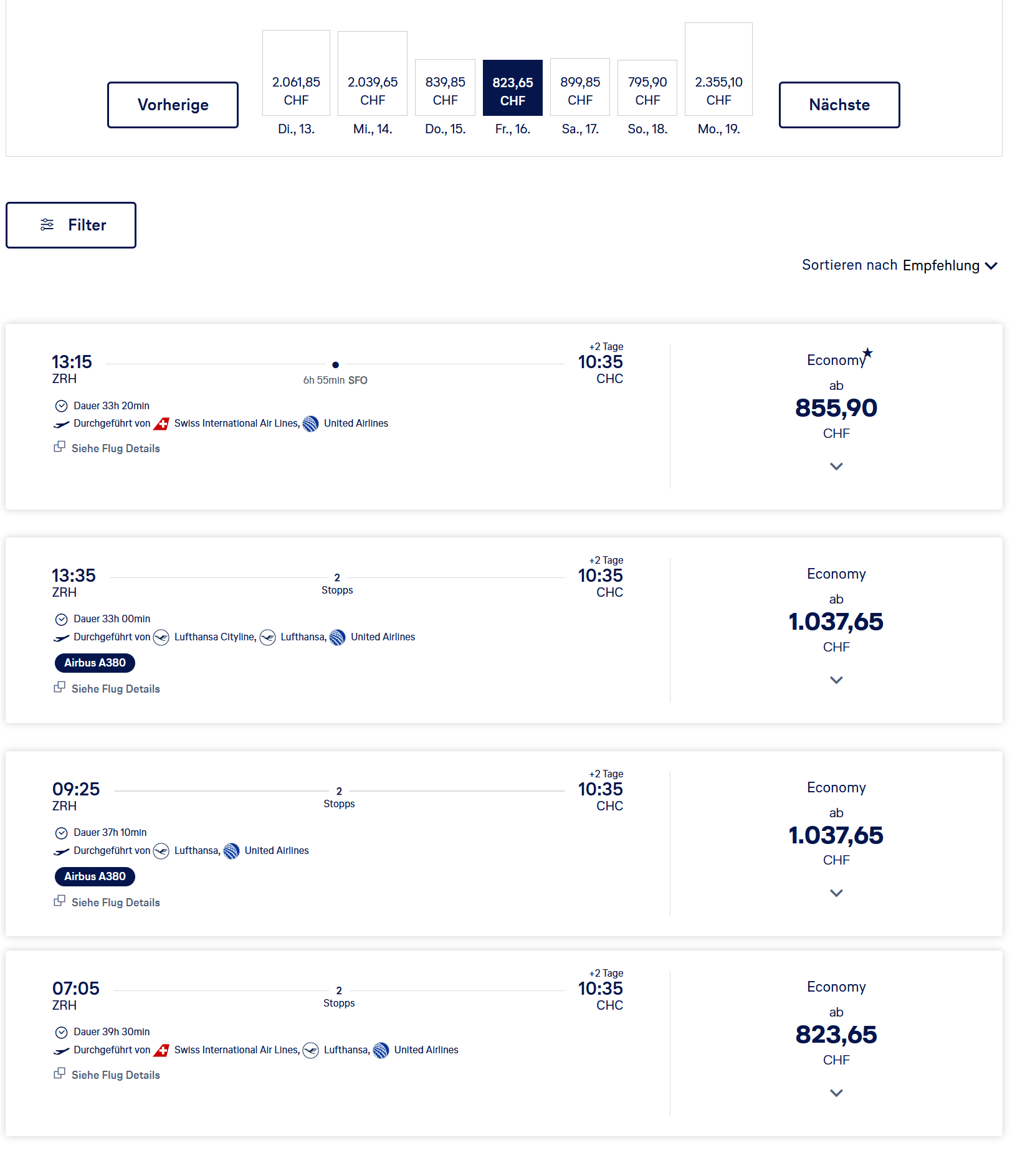
Task: Expand the 855,90 CHF Economy fare
Action: 836,467
